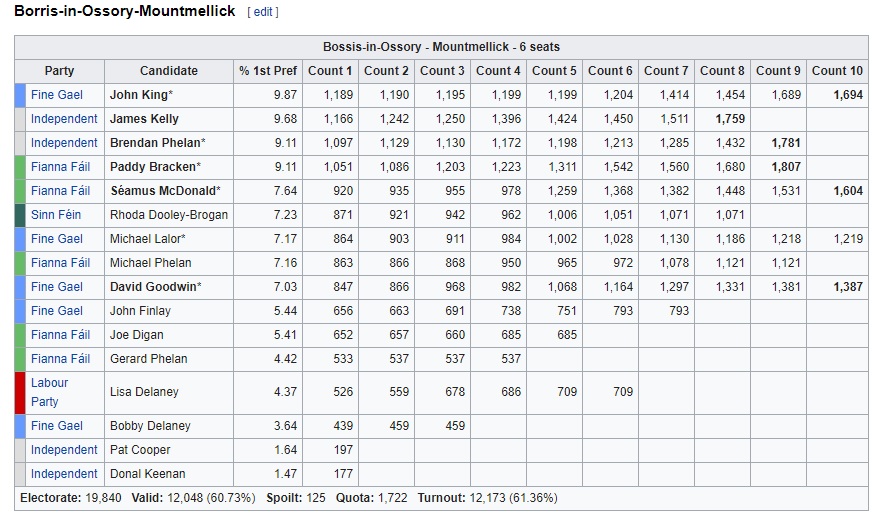877x521 pixels.
Task: Select candidate name James Kelly
Action: click(x=144, y=119)
